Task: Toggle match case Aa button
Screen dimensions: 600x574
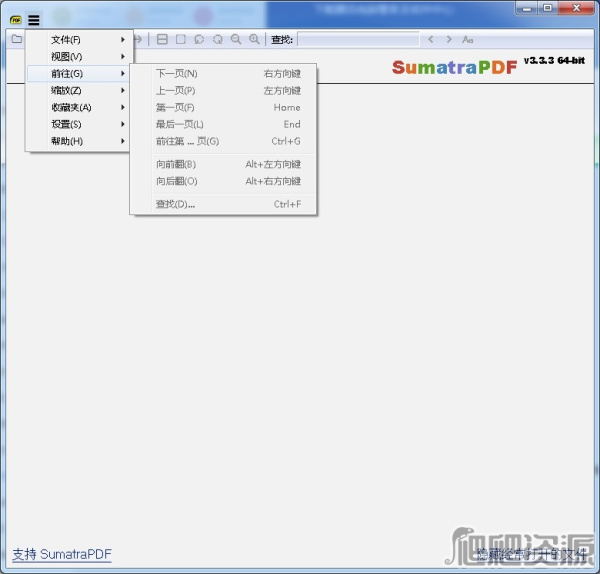Action: coord(467,40)
